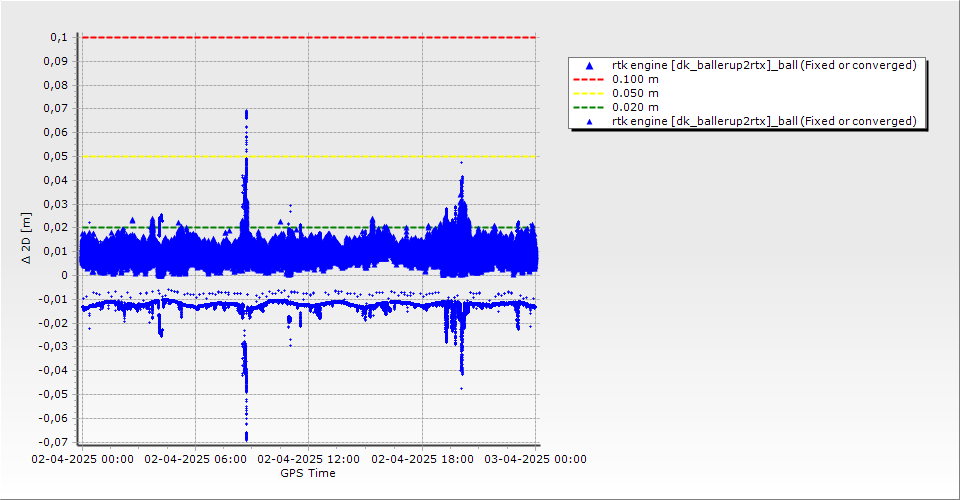Image resolution: width=960 pixels, height=500 pixels.
Task: Click the 0,02 y-axis label
Action: pos(56,228)
